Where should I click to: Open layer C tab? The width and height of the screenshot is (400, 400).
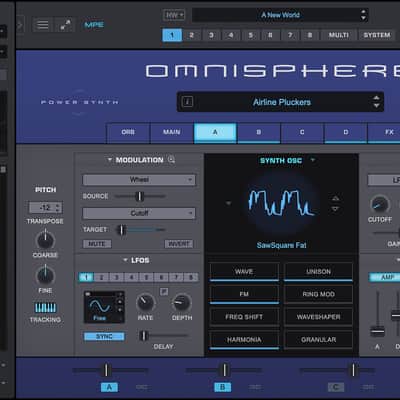[302, 132]
